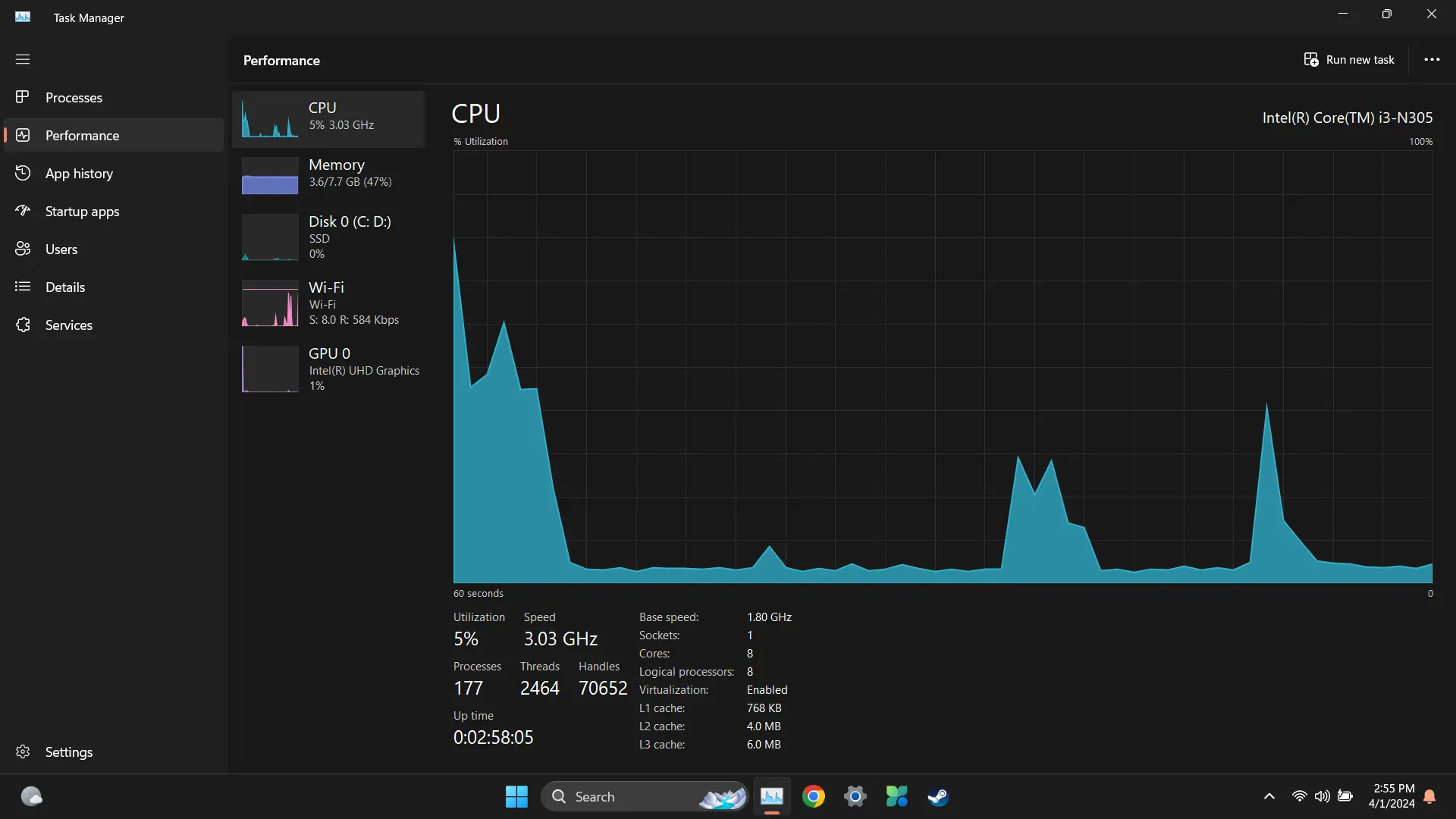Click the volume speaker tray icon

(x=1322, y=796)
